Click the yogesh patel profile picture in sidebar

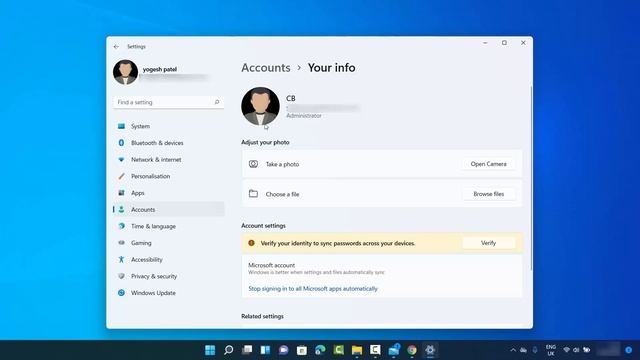(x=125, y=72)
